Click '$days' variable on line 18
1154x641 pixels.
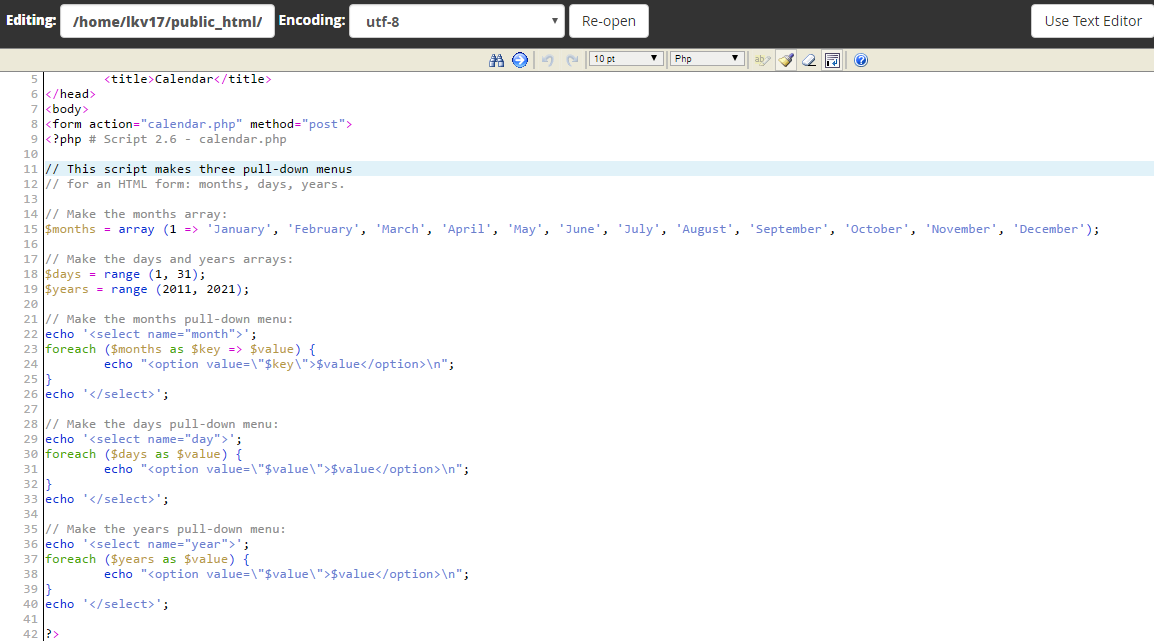tap(63, 274)
